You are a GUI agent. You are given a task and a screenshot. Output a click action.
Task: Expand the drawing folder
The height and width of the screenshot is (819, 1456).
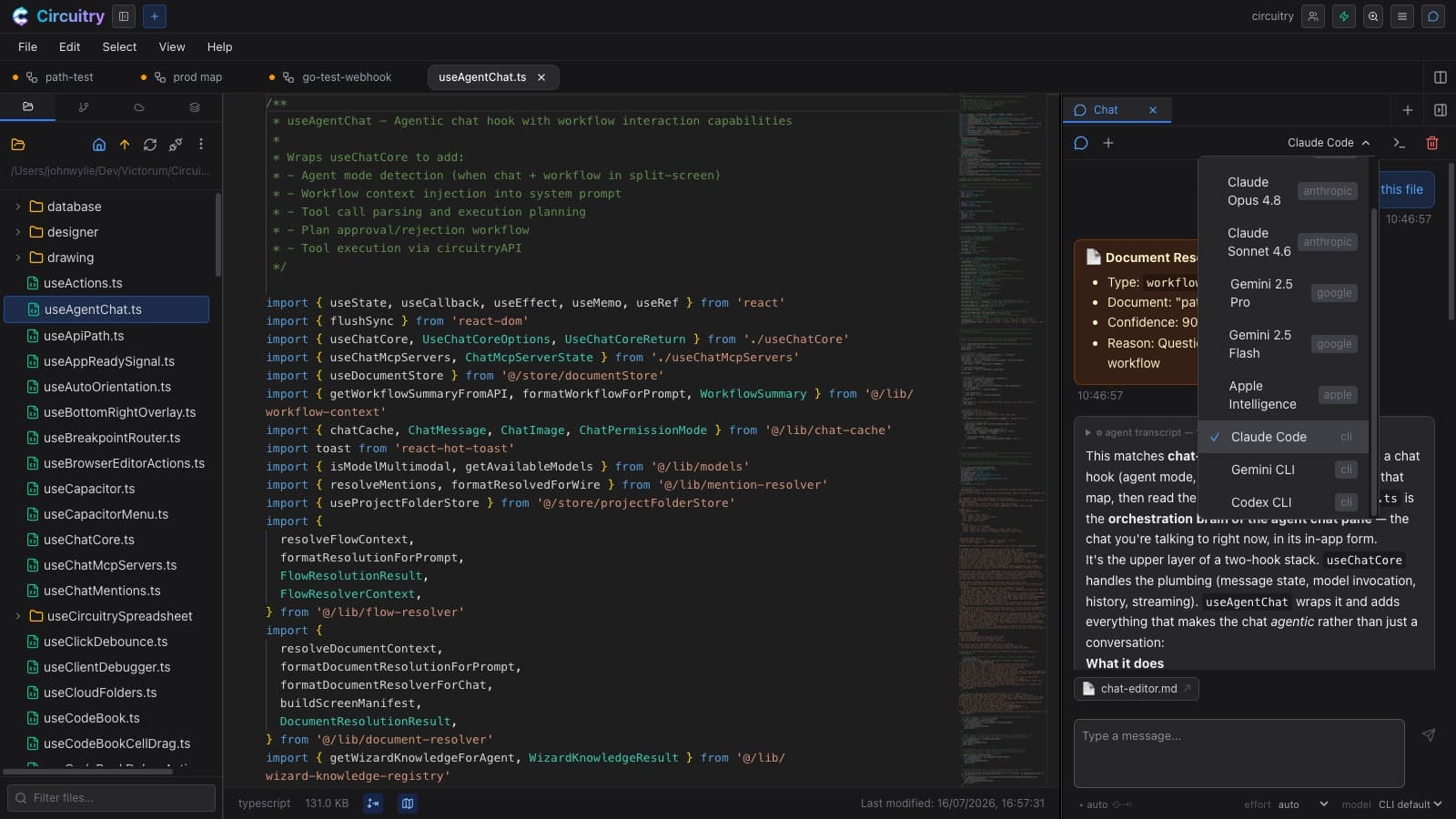(x=18, y=258)
